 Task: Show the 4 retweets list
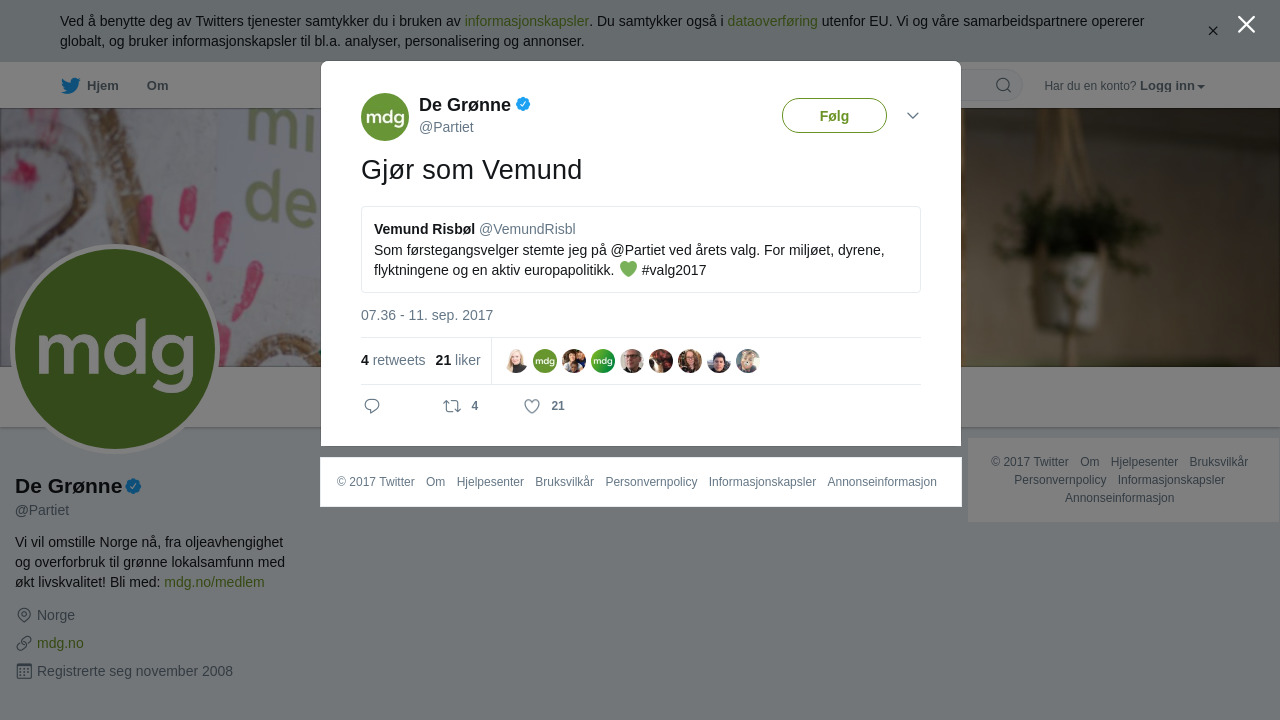coord(393,360)
